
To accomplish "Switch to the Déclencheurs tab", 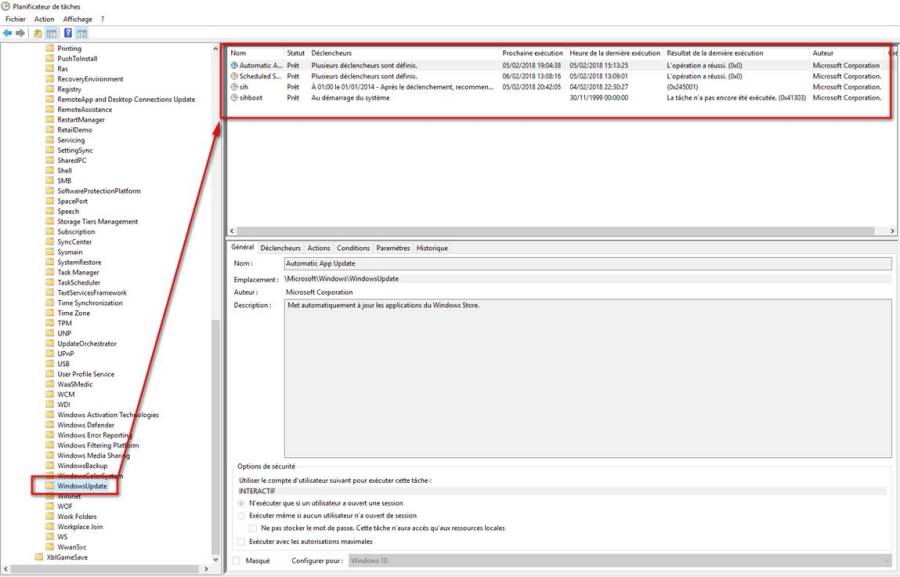I will point(280,248).
